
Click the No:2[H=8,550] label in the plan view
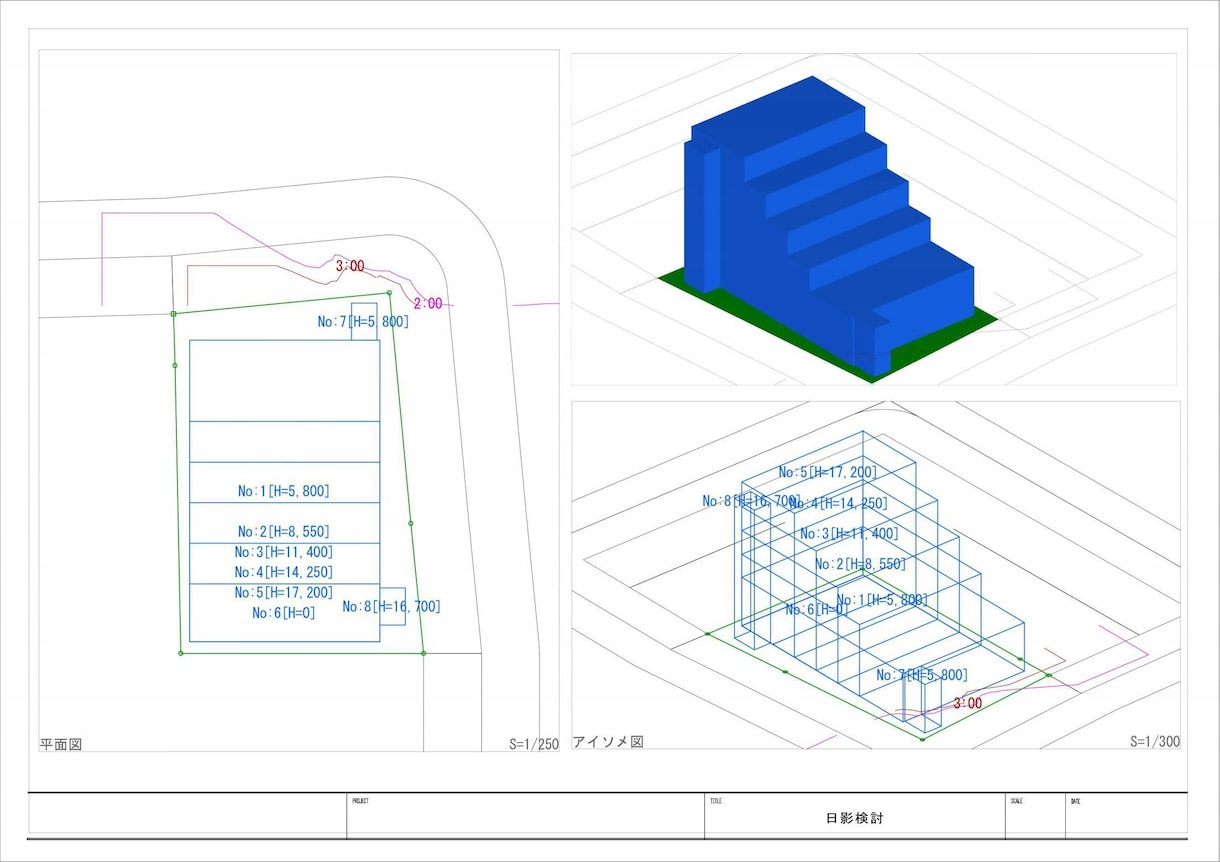tap(283, 532)
